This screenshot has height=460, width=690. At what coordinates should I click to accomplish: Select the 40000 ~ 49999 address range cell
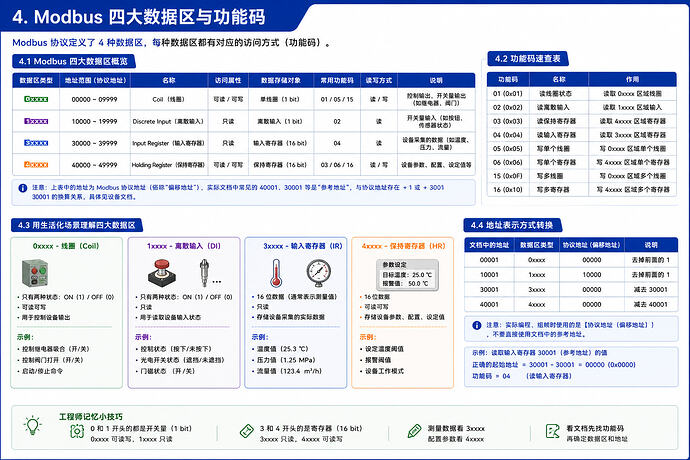[95, 165]
